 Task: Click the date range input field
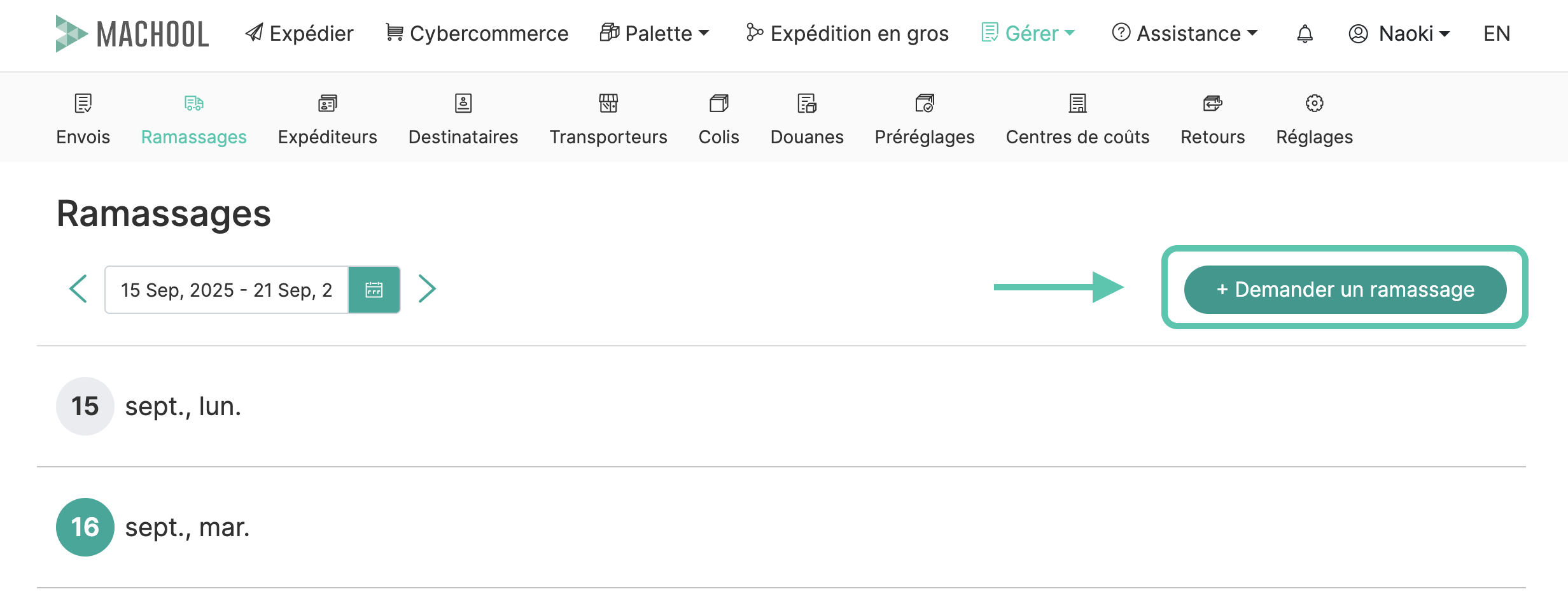click(x=227, y=290)
